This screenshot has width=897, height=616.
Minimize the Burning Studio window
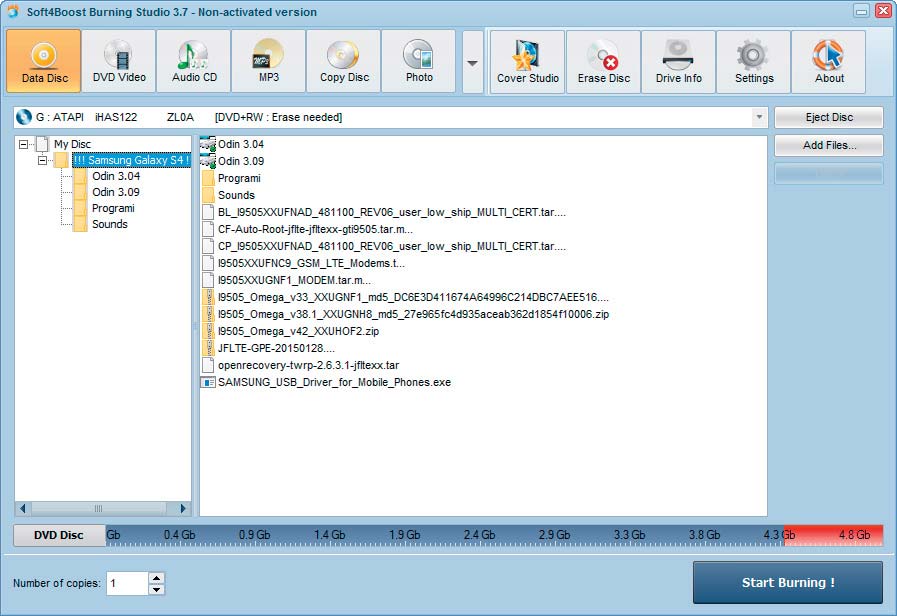(862, 11)
